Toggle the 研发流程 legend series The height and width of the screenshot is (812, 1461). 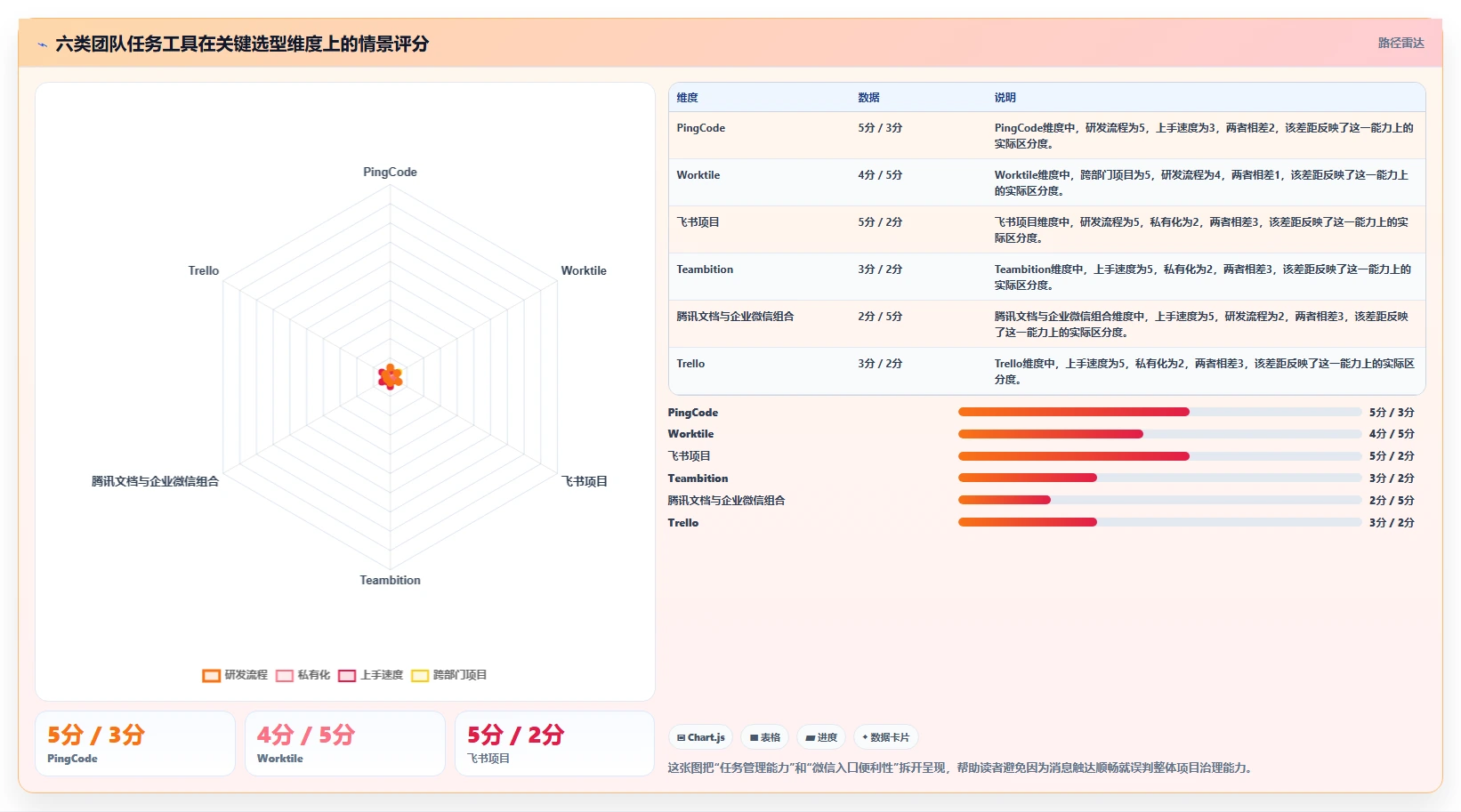(x=235, y=675)
